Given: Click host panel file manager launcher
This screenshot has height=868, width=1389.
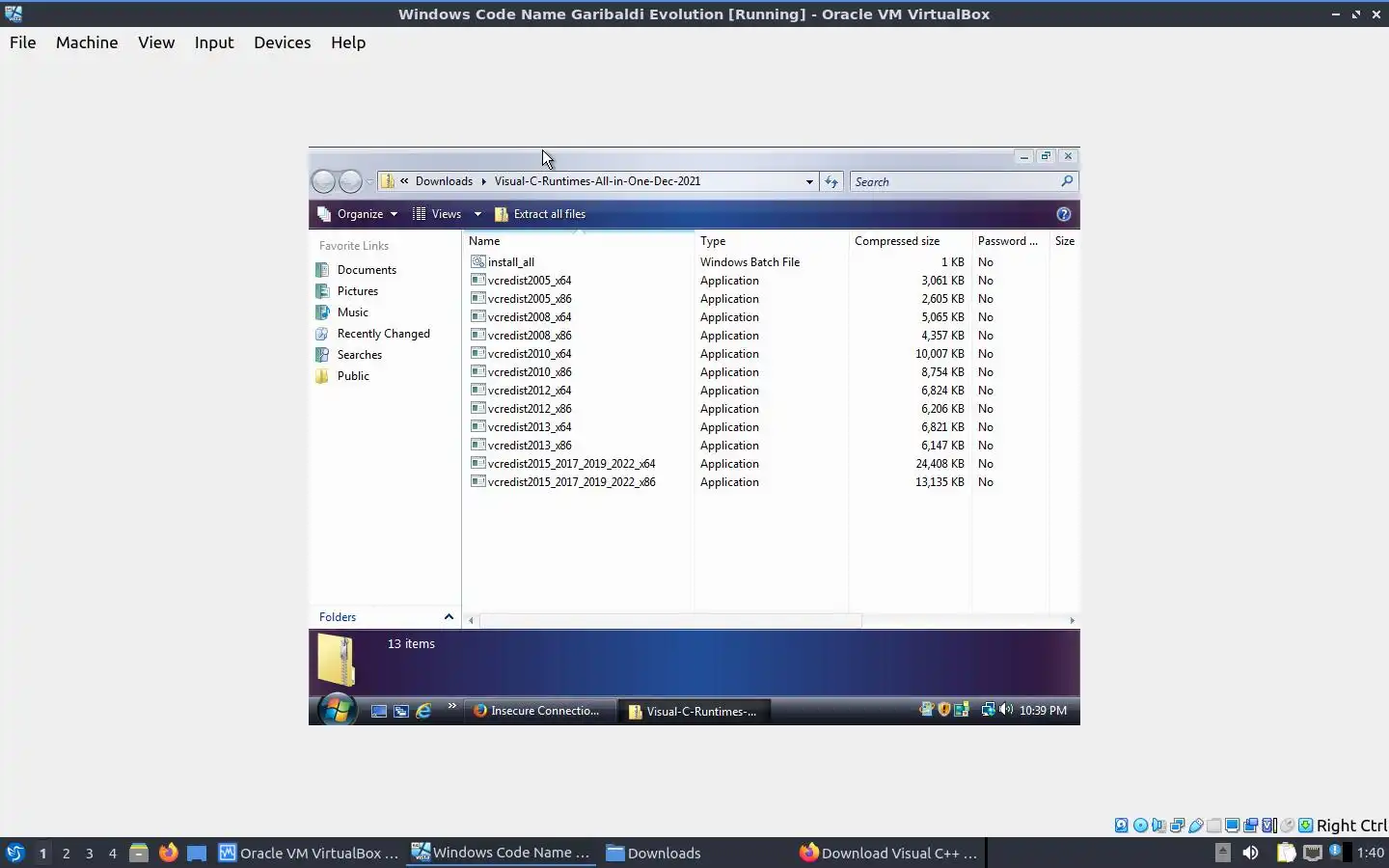Looking at the screenshot, I should pyautogui.click(x=139, y=853).
